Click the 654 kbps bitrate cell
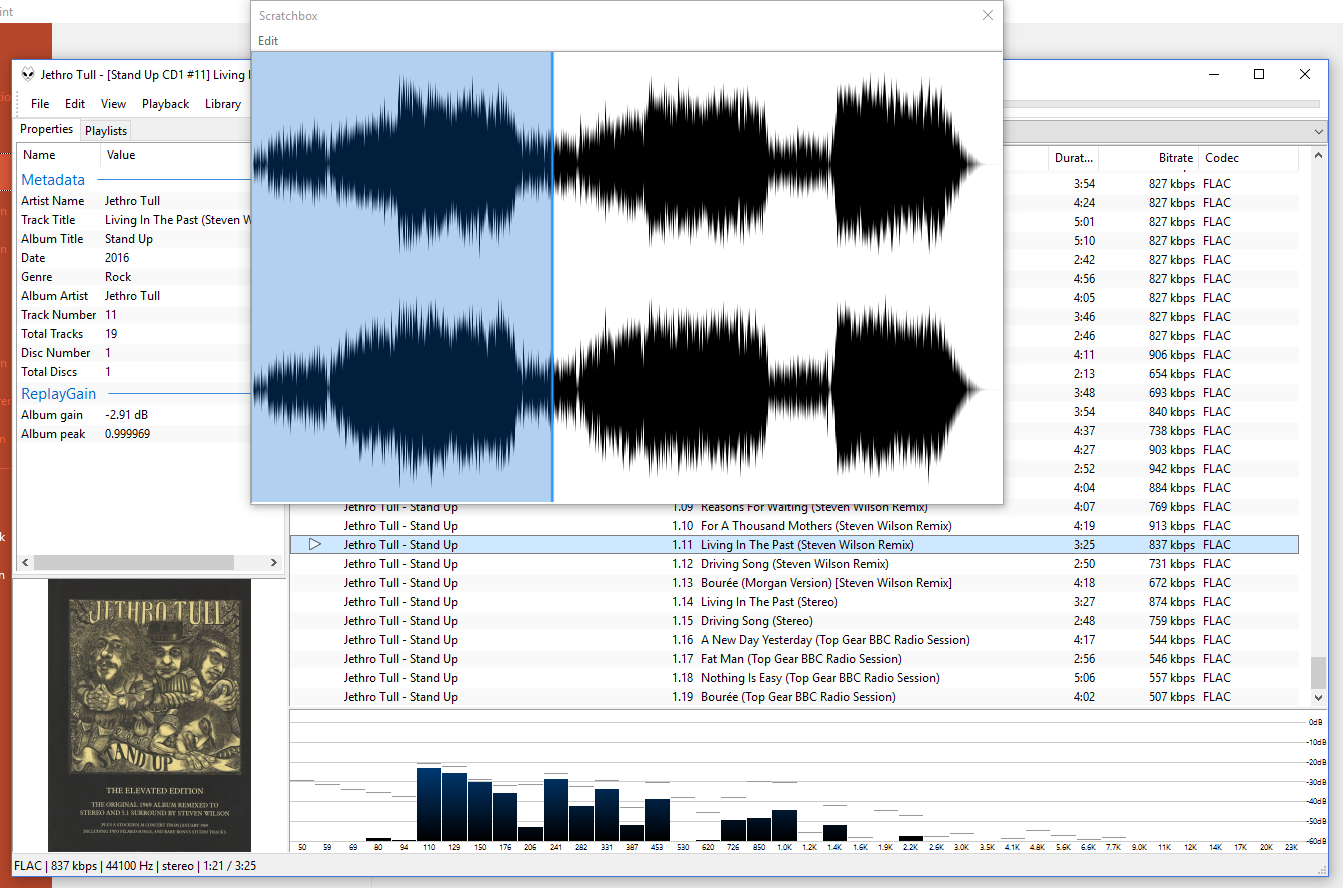The height and width of the screenshot is (888, 1343). coord(1171,374)
